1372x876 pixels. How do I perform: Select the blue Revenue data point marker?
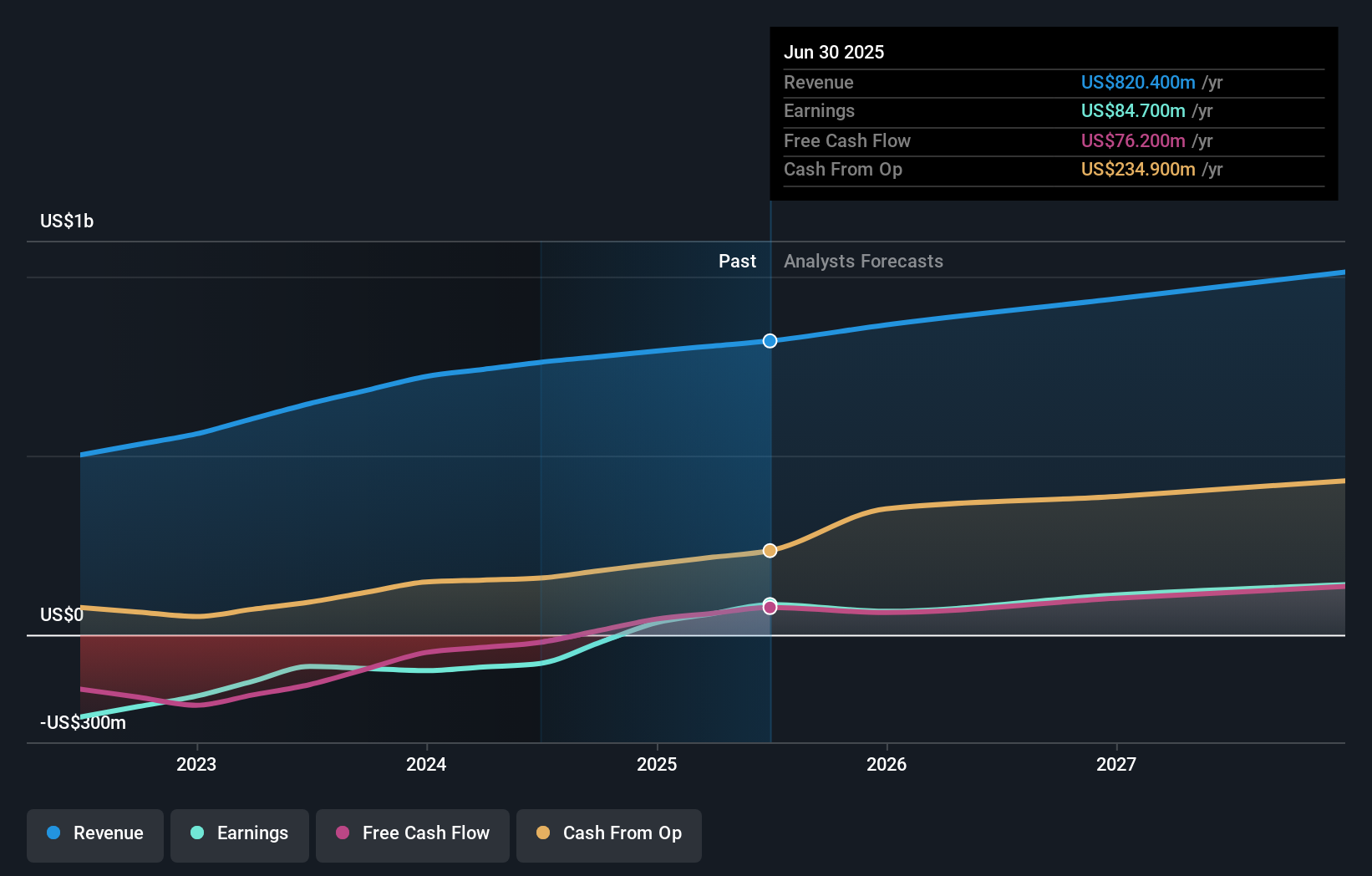pos(770,340)
